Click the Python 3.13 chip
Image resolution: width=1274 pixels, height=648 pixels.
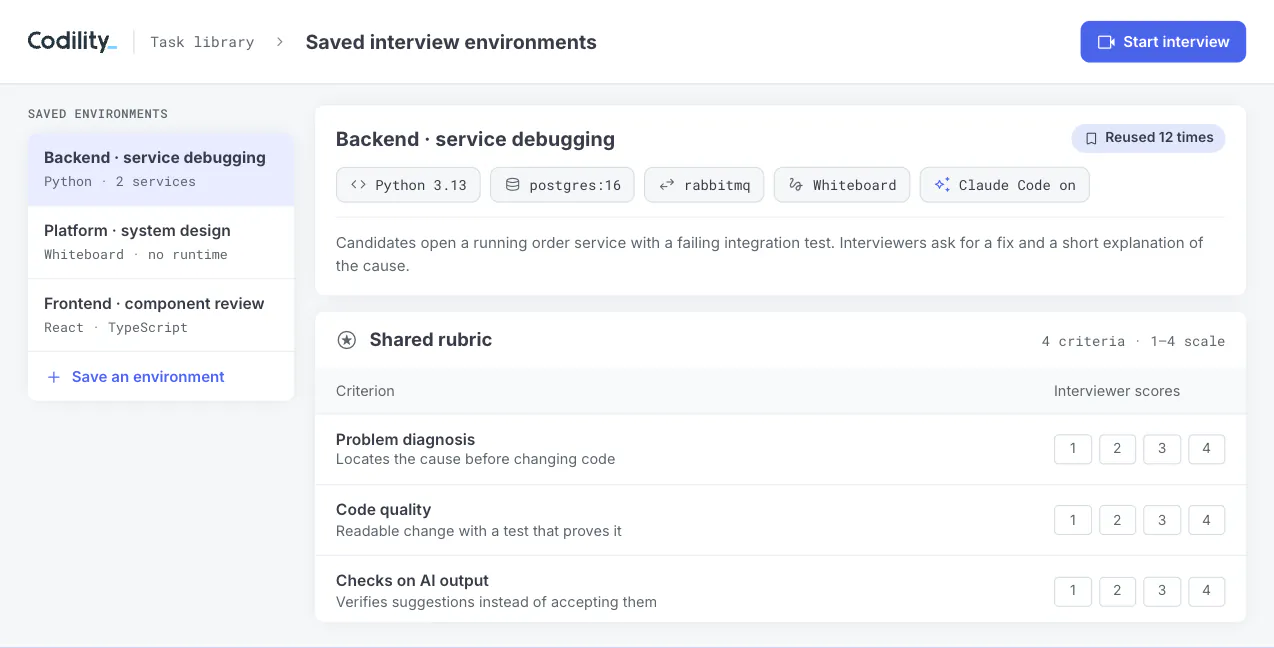pos(408,185)
